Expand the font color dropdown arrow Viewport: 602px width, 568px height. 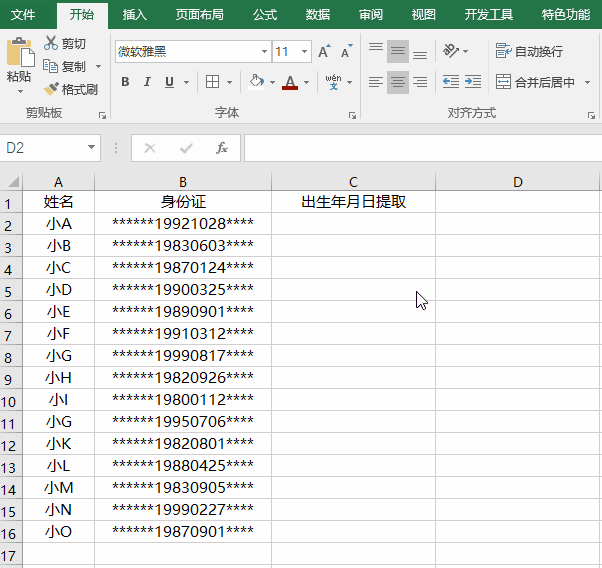[x=306, y=82]
